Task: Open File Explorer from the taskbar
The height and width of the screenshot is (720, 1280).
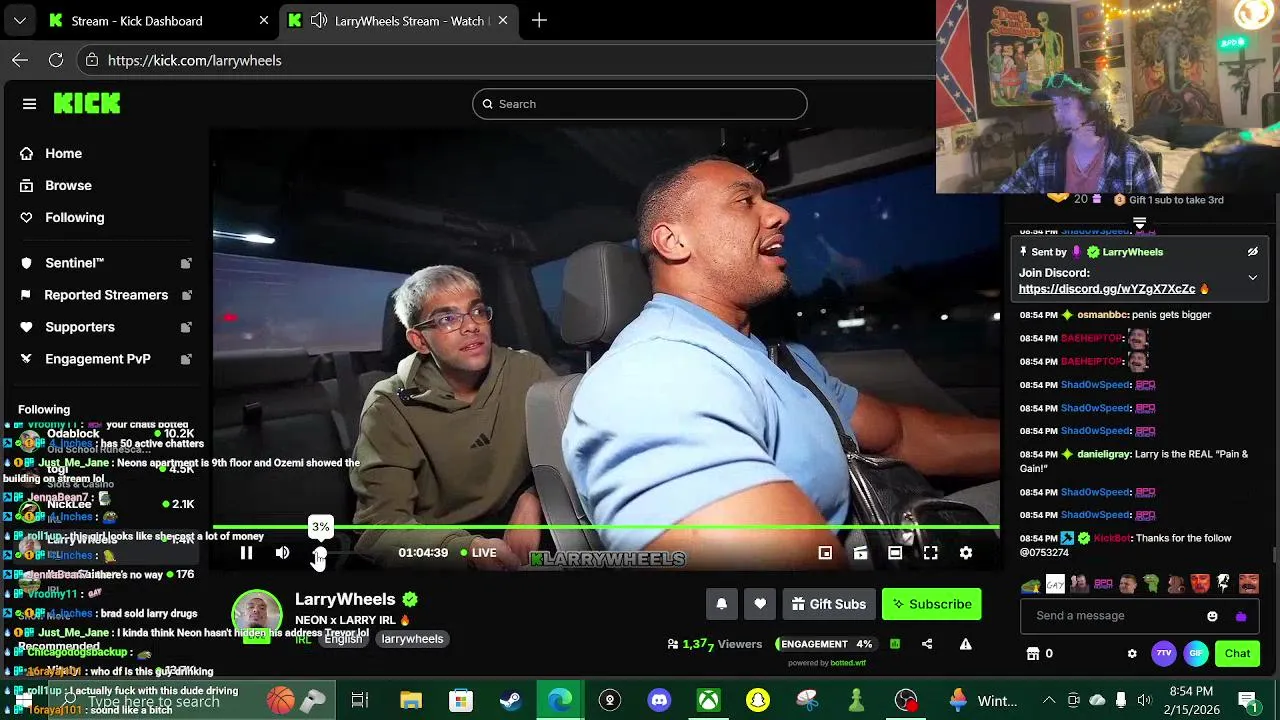Action: (411, 700)
